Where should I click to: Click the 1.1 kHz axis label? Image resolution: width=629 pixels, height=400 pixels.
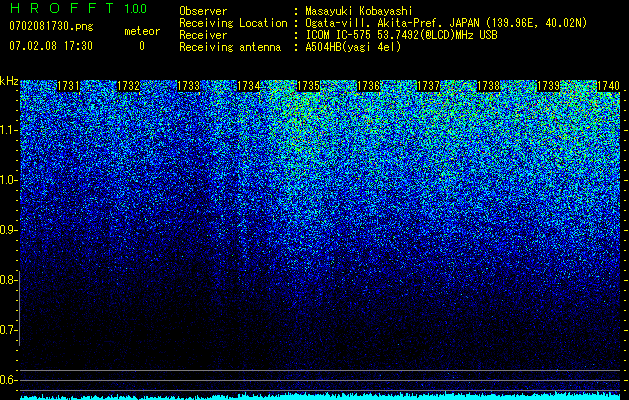click(8, 130)
